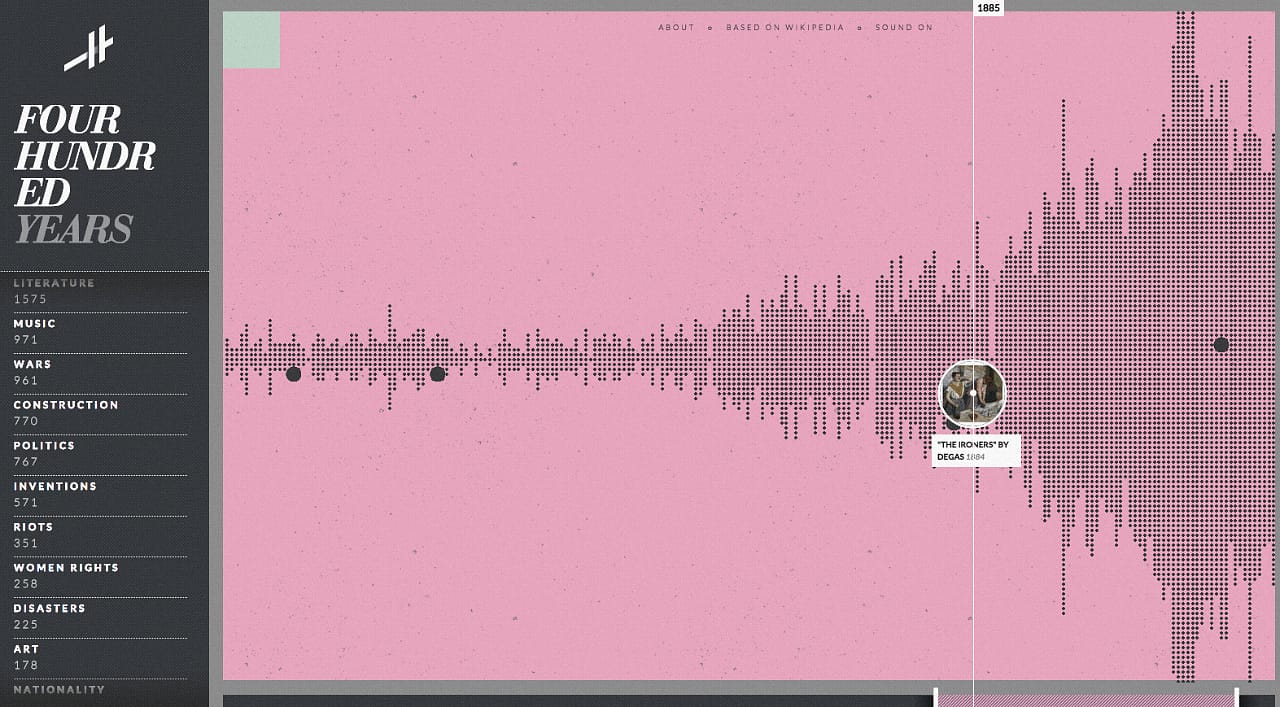Click the green square overlay on the chart
The width and height of the screenshot is (1280, 707).
252,41
